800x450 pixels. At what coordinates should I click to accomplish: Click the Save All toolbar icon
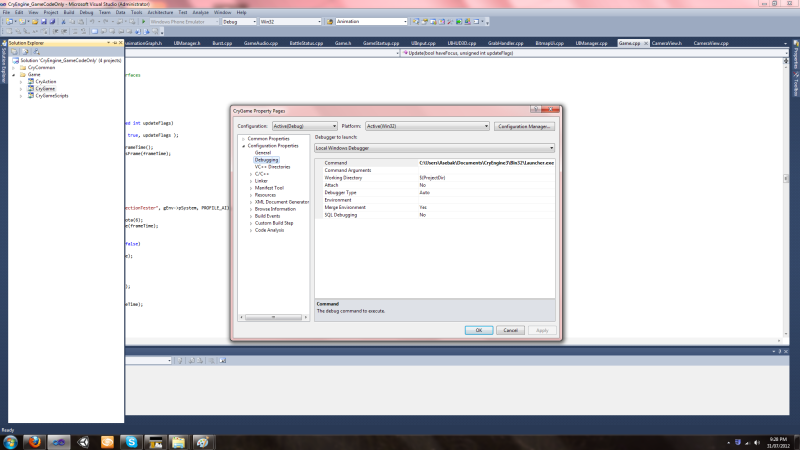(x=53, y=22)
